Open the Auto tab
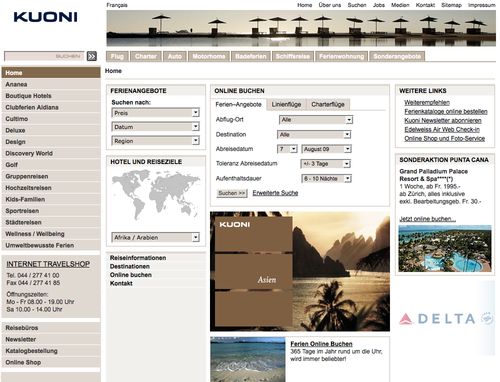The image size is (500, 382). pos(175,56)
